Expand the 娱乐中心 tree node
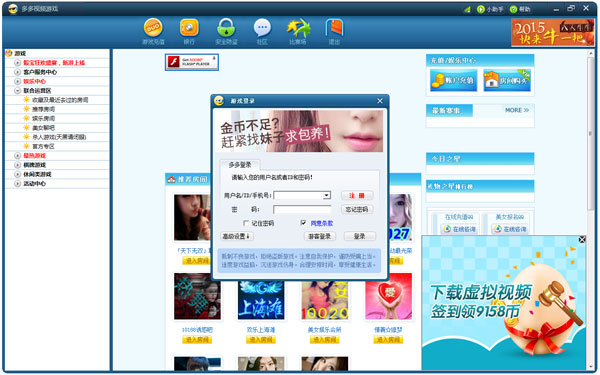Image resolution: width=600 pixels, height=375 pixels. (17, 81)
